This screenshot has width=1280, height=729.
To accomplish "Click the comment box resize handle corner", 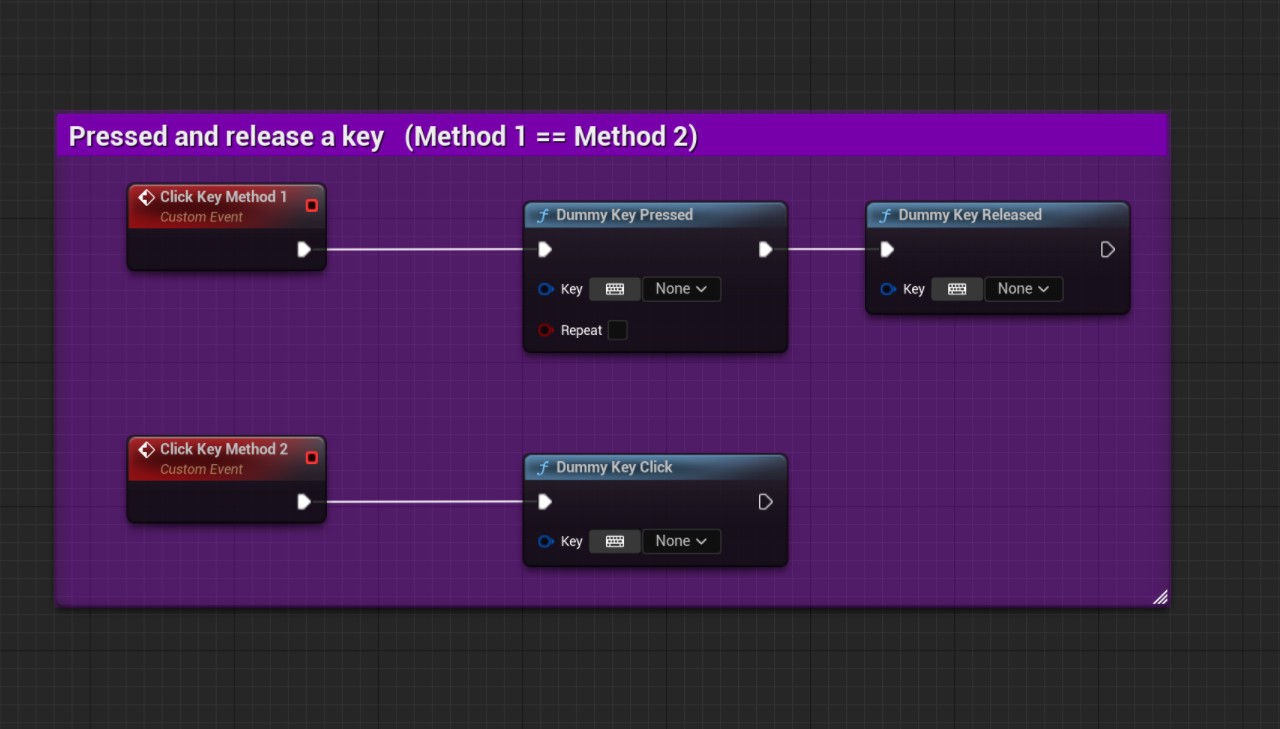I will 1160,597.
